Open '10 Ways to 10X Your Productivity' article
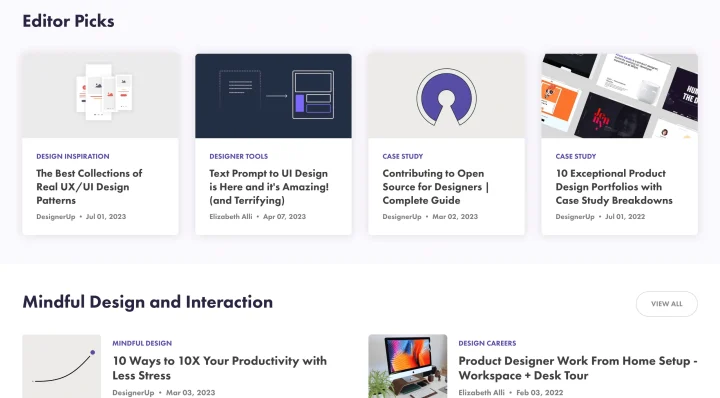 tap(219, 368)
